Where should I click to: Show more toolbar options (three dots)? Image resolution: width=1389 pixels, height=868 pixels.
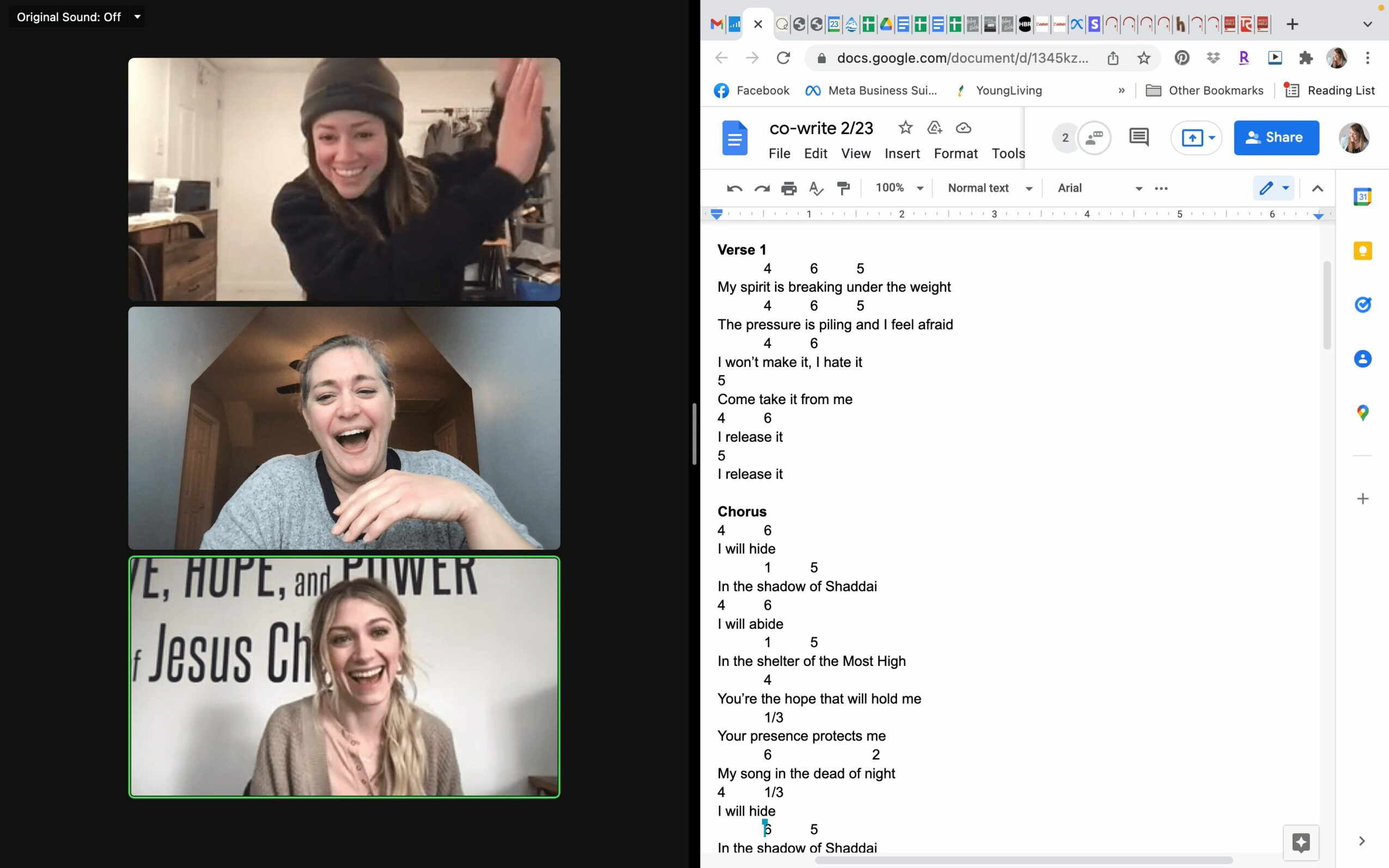coord(1161,188)
